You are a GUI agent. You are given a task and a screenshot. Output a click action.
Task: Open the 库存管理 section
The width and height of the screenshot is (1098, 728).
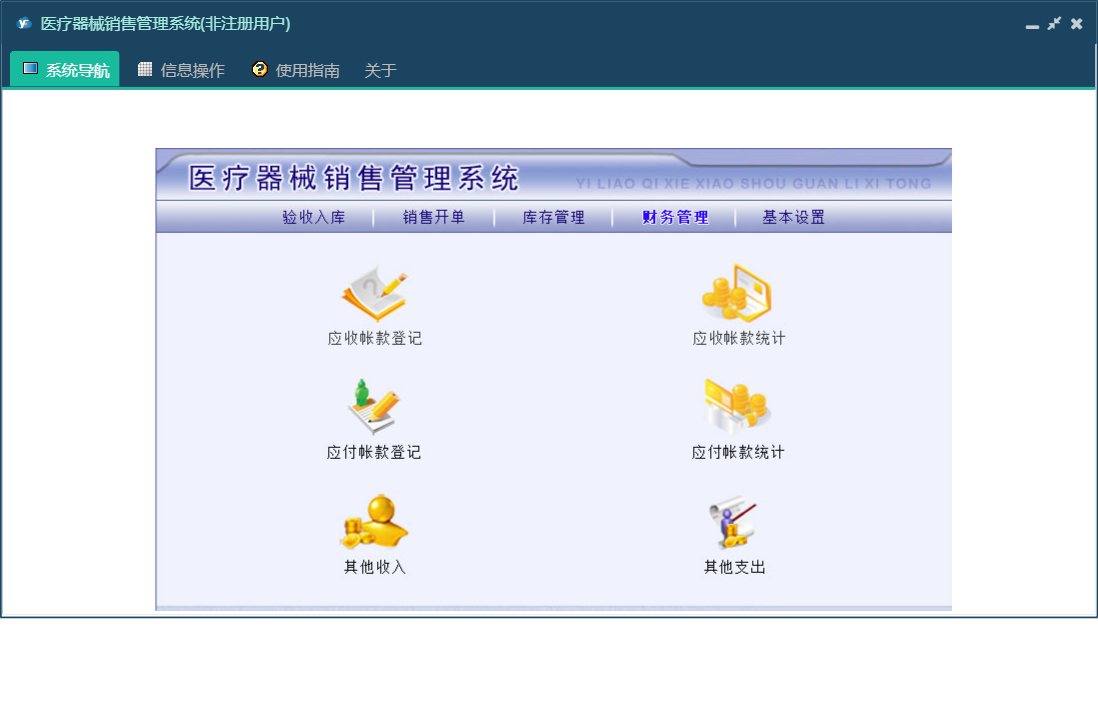[x=553, y=217]
